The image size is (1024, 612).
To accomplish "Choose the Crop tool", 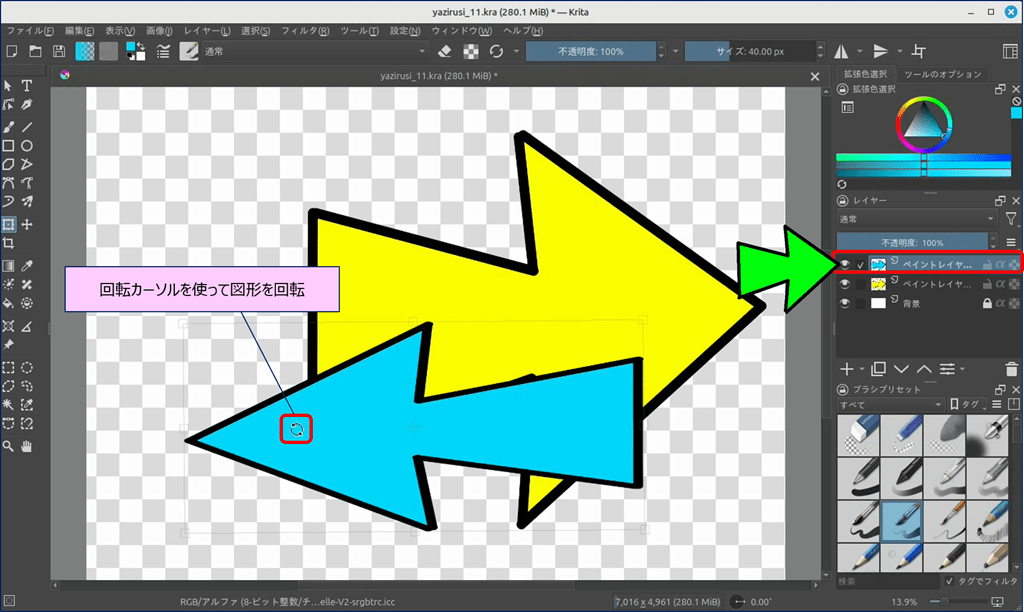I will (x=8, y=243).
